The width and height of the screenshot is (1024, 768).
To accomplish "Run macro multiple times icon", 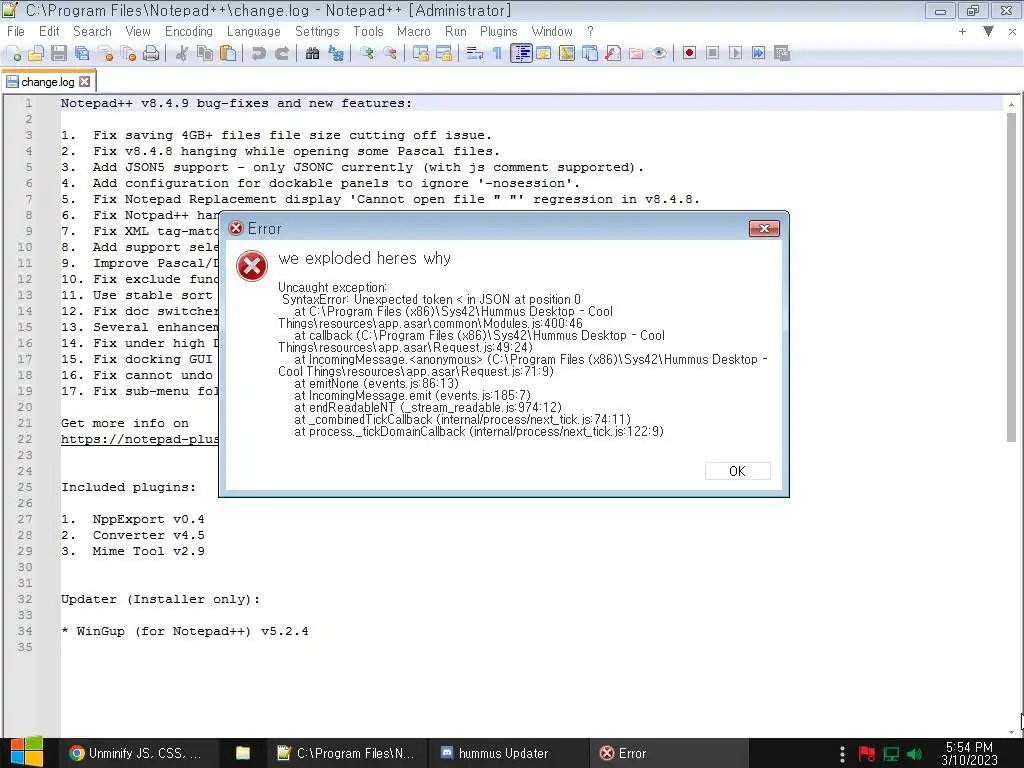I will (x=758, y=54).
